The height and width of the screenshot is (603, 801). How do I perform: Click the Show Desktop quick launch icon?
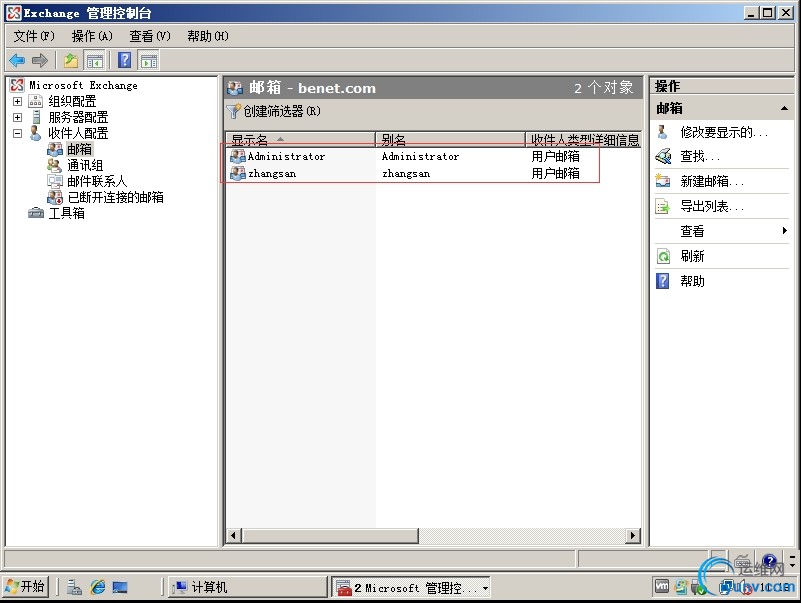point(120,588)
